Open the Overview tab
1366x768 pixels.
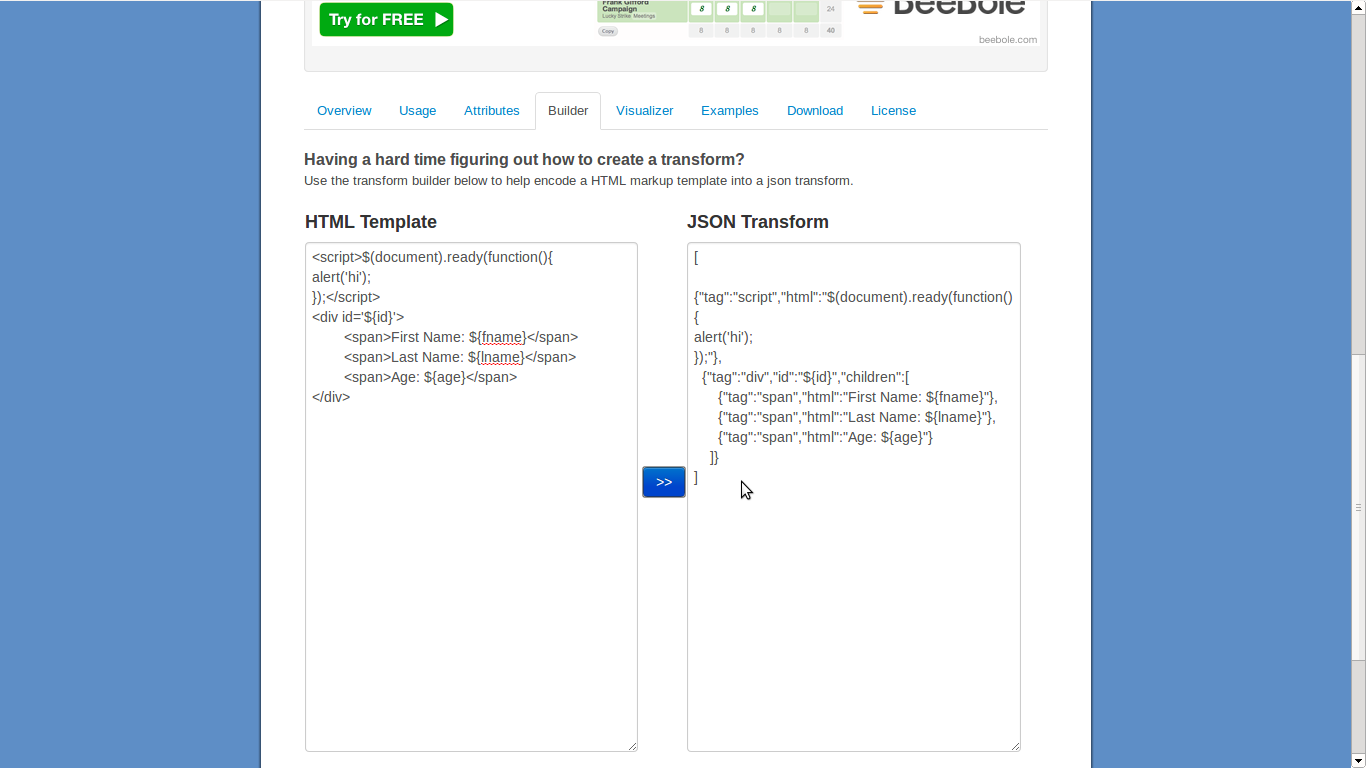(x=344, y=111)
